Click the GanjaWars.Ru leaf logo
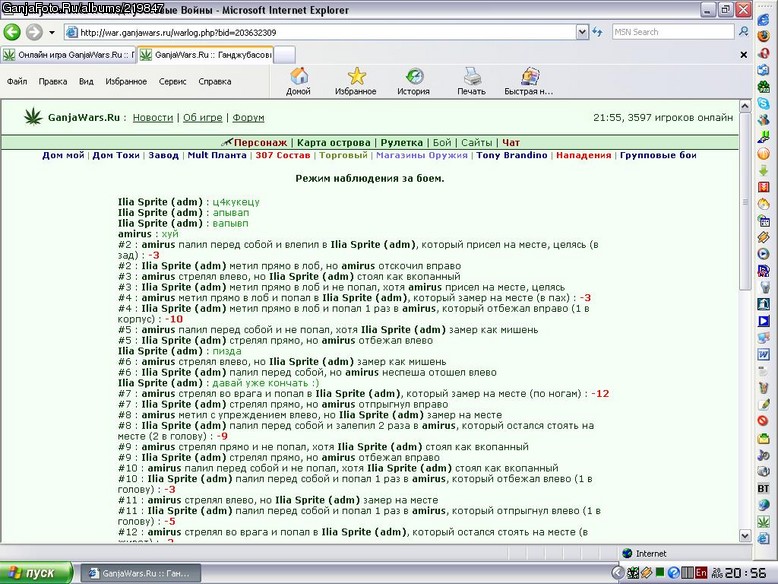 (33, 117)
